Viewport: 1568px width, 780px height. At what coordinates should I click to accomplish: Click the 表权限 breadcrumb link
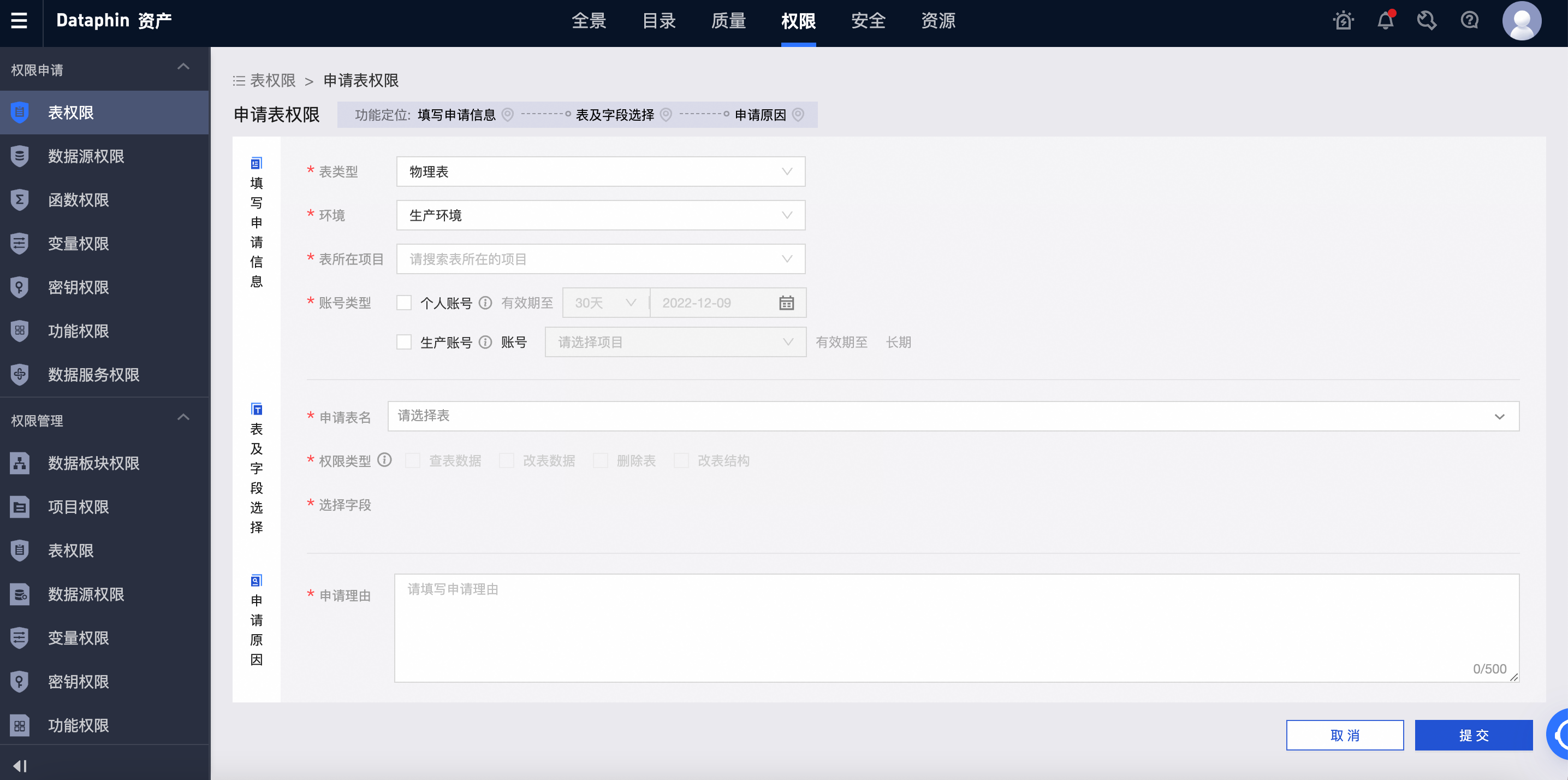[274, 80]
